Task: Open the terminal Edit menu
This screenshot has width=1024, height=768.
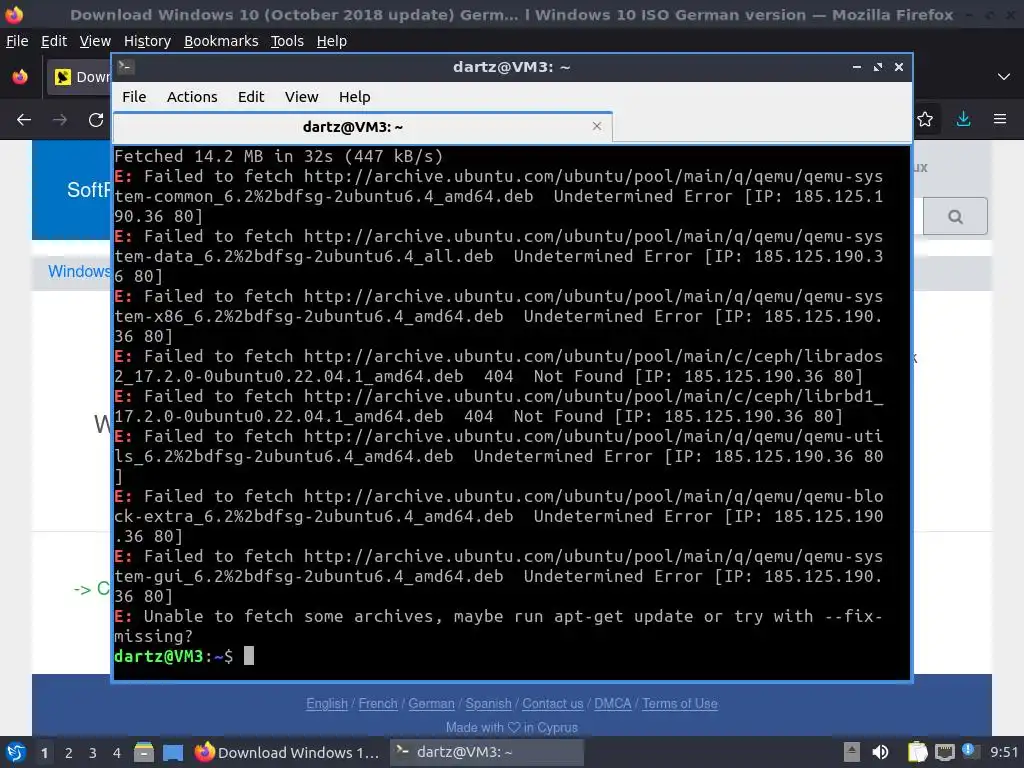Action: (251, 97)
